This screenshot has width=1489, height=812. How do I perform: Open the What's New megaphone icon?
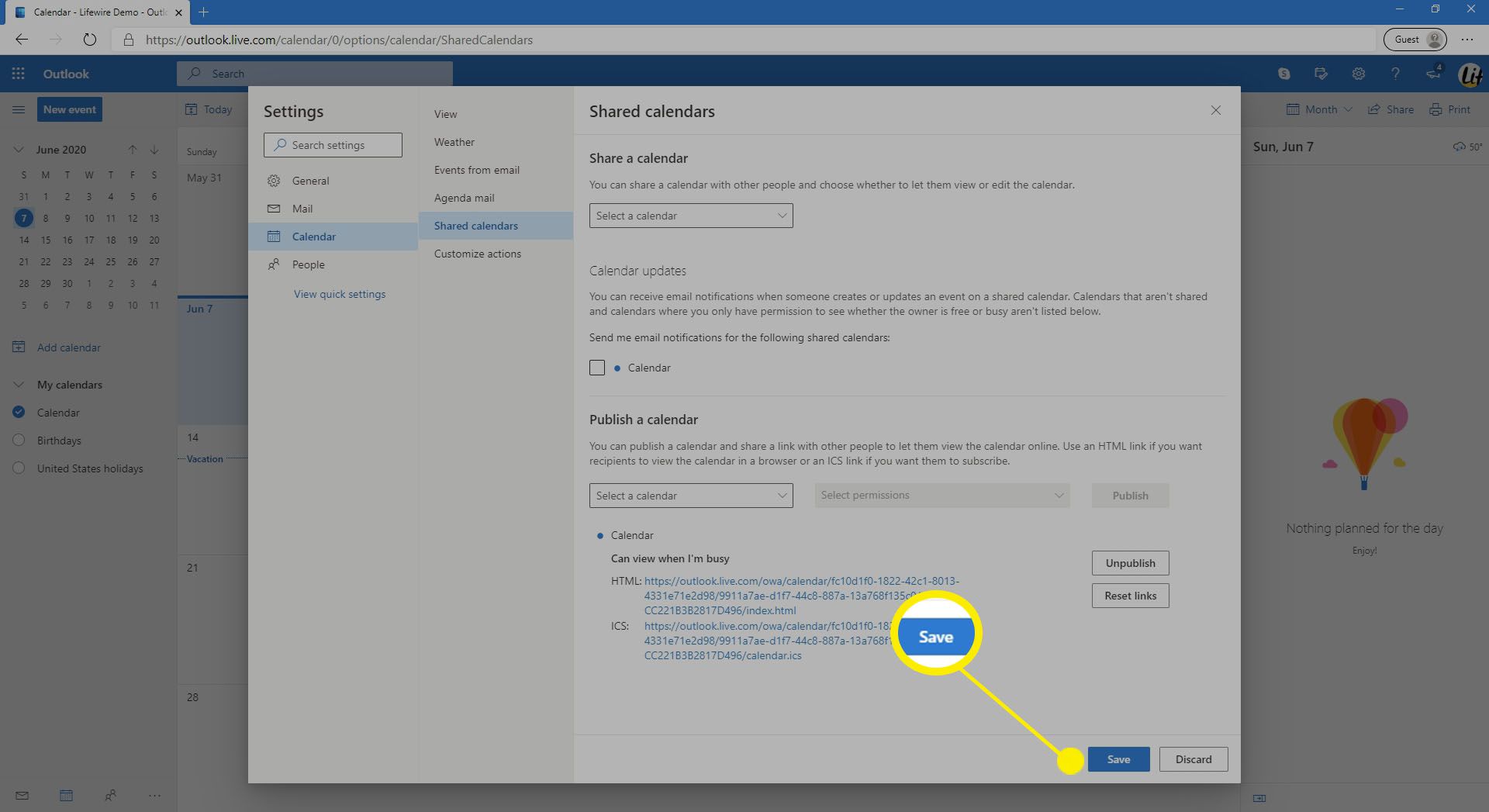point(1433,73)
